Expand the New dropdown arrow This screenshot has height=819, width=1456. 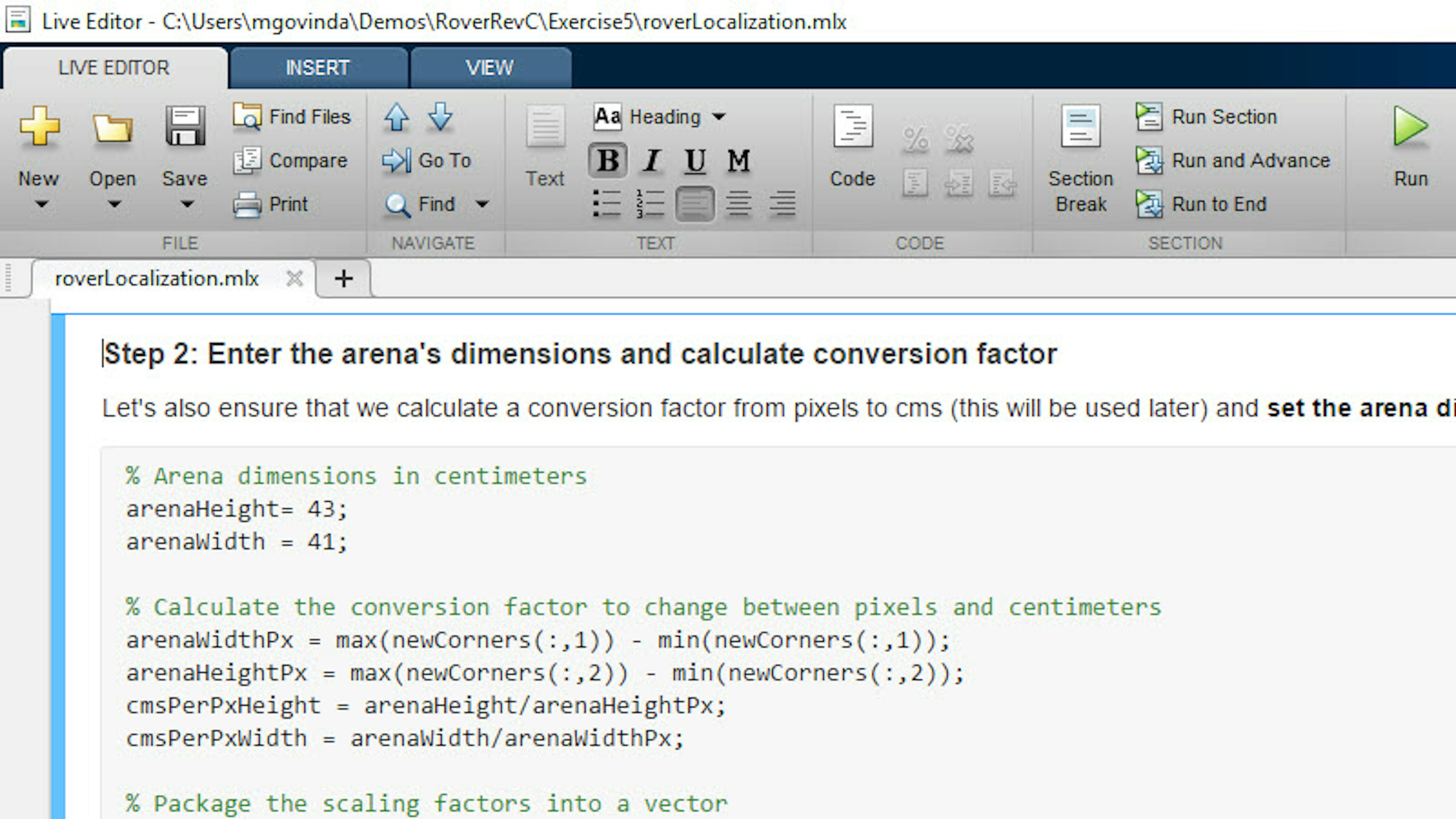[x=41, y=204]
